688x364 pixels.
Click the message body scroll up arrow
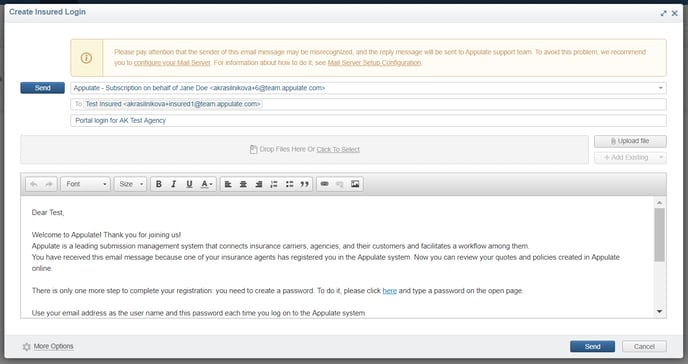click(659, 203)
